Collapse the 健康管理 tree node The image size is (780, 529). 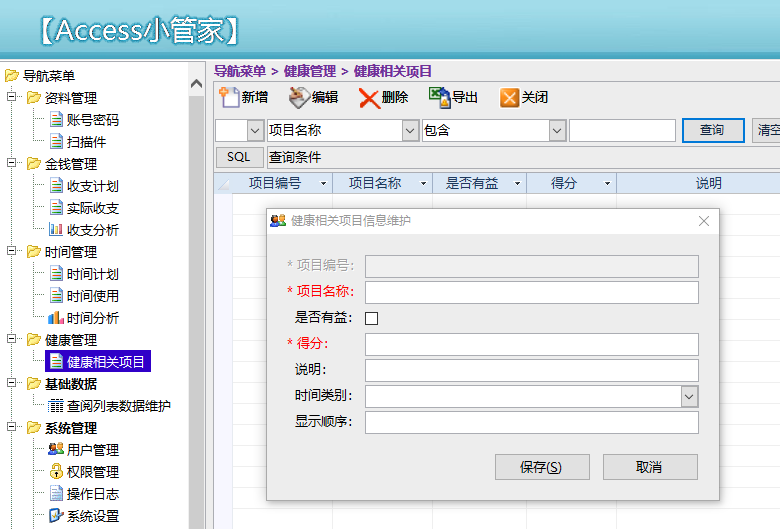[11, 339]
